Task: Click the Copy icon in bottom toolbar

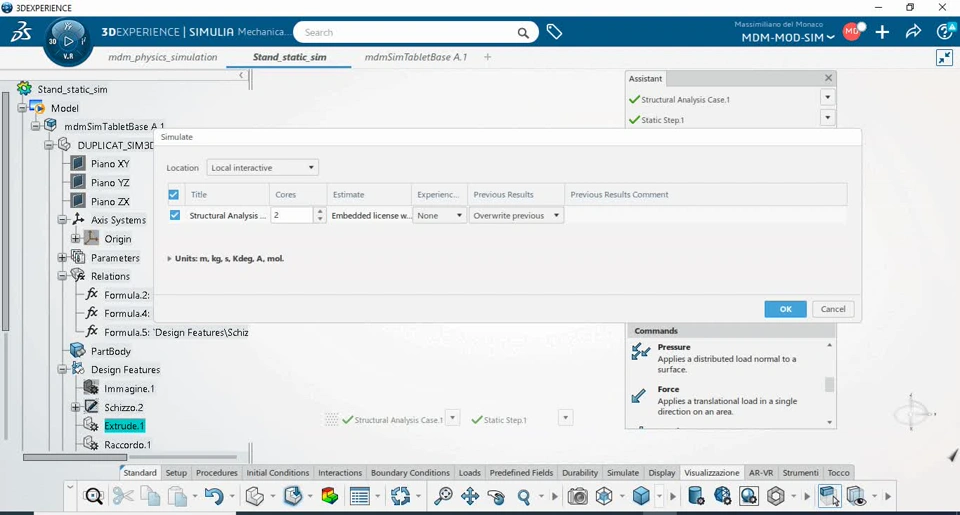Action: pos(151,495)
